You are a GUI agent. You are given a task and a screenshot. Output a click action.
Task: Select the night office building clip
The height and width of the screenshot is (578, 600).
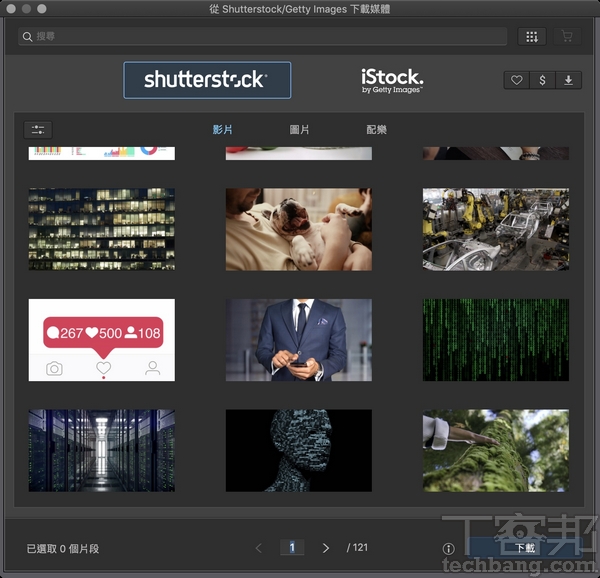point(102,229)
